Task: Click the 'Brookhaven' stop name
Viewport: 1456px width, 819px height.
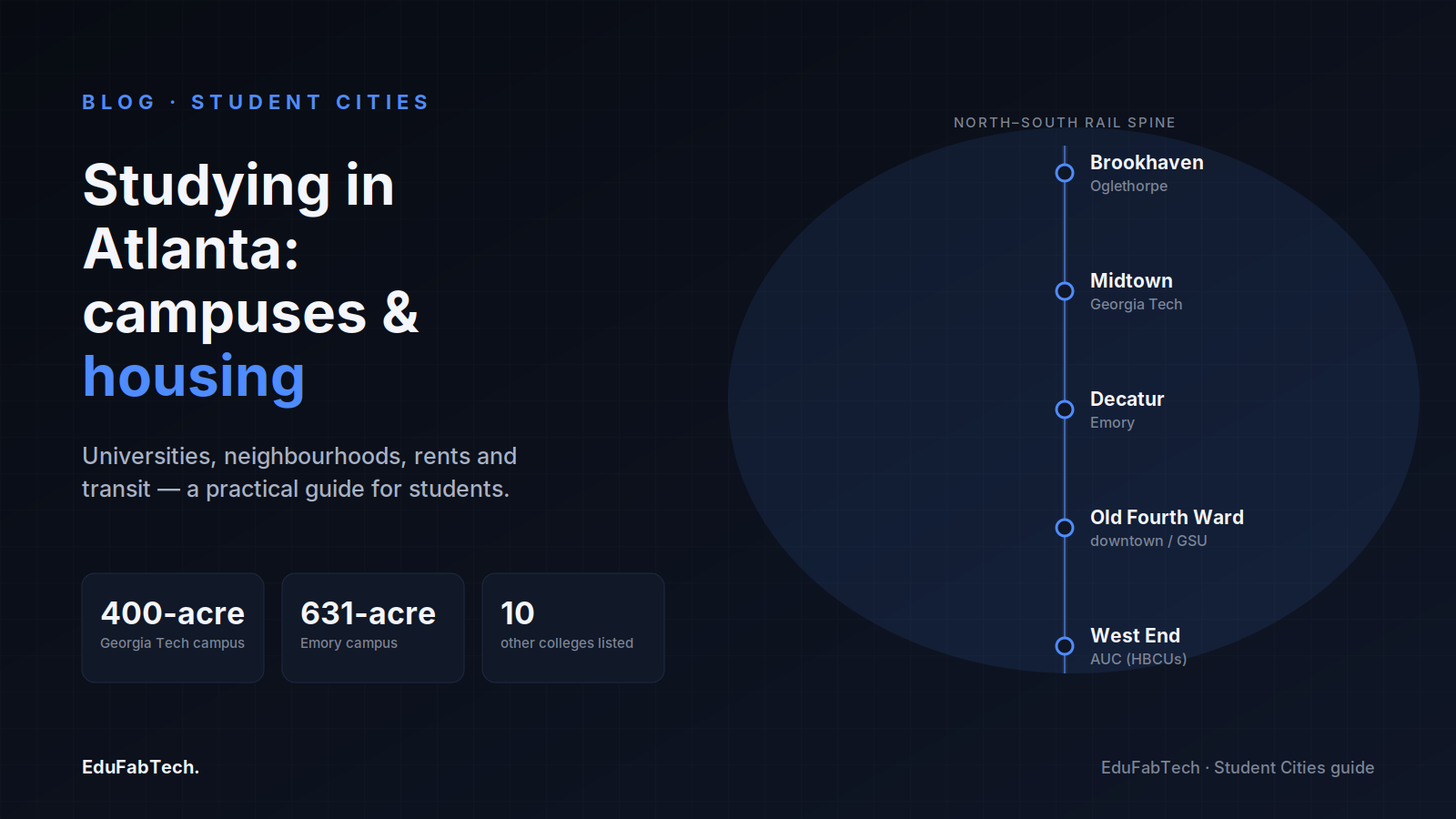Action: [x=1147, y=162]
